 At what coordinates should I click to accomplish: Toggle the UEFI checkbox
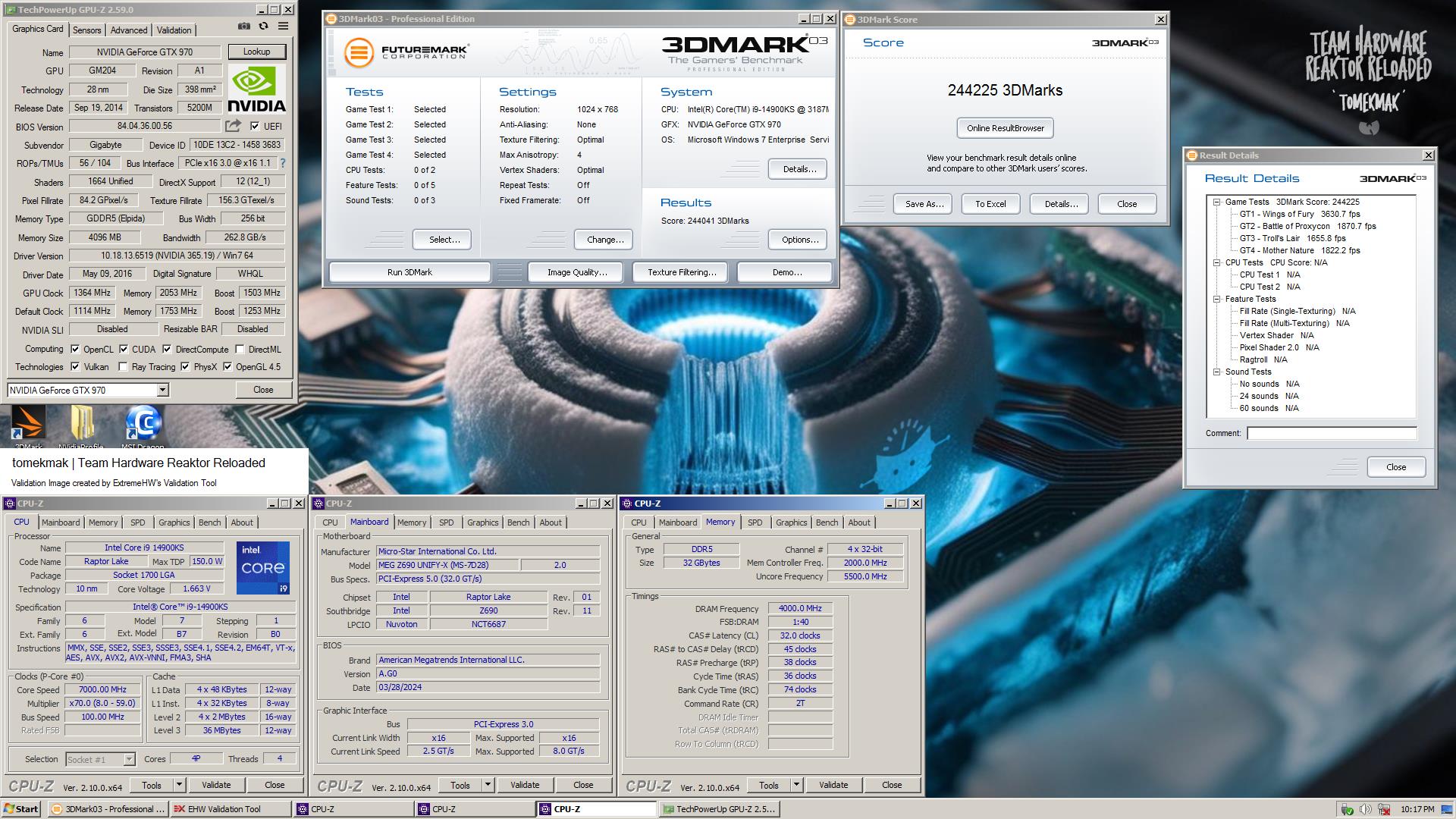tap(255, 127)
